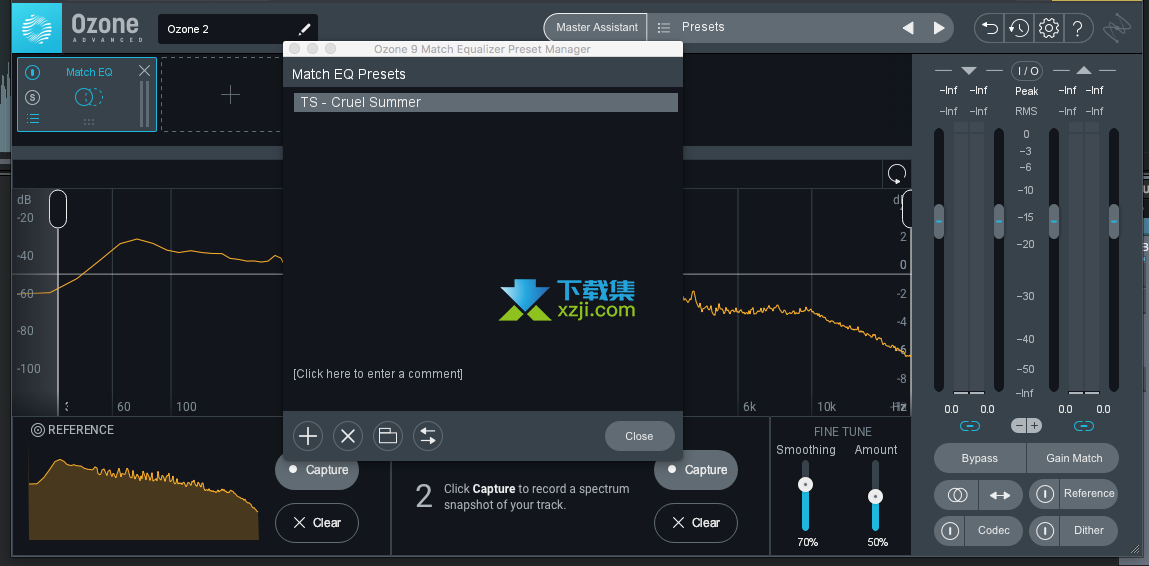Delete the selected Match EQ preset
This screenshot has height=566, width=1149.
coord(348,436)
